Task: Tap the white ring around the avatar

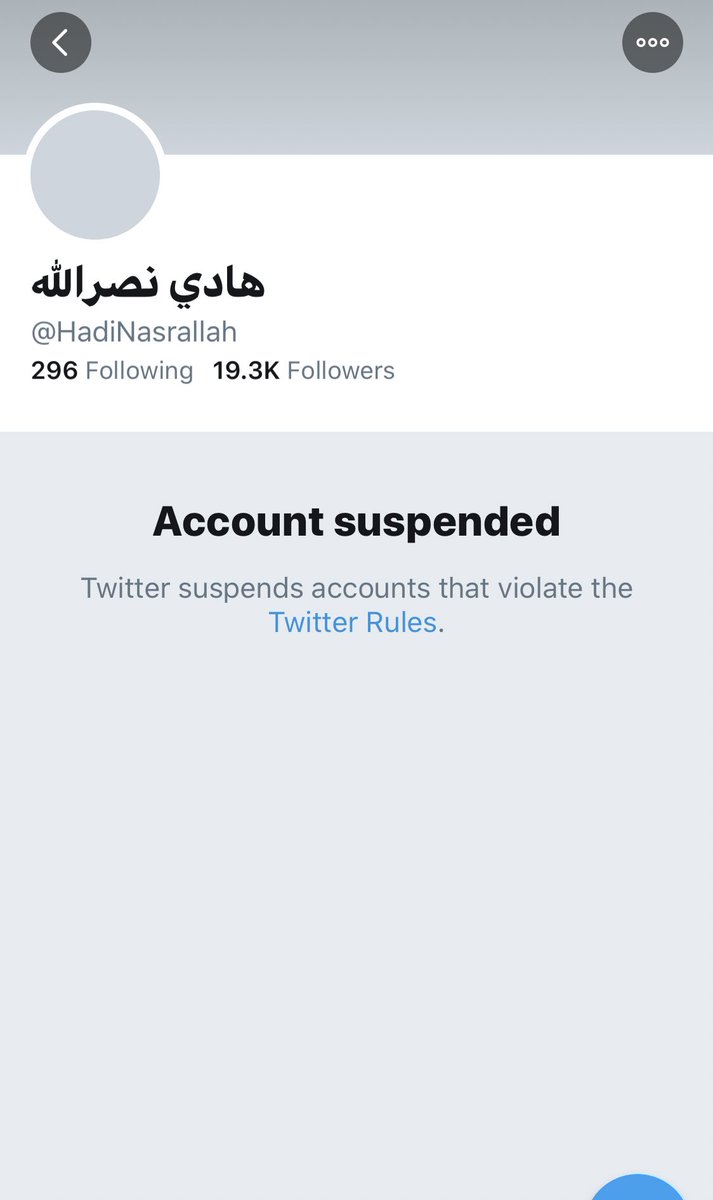Action: (x=95, y=107)
